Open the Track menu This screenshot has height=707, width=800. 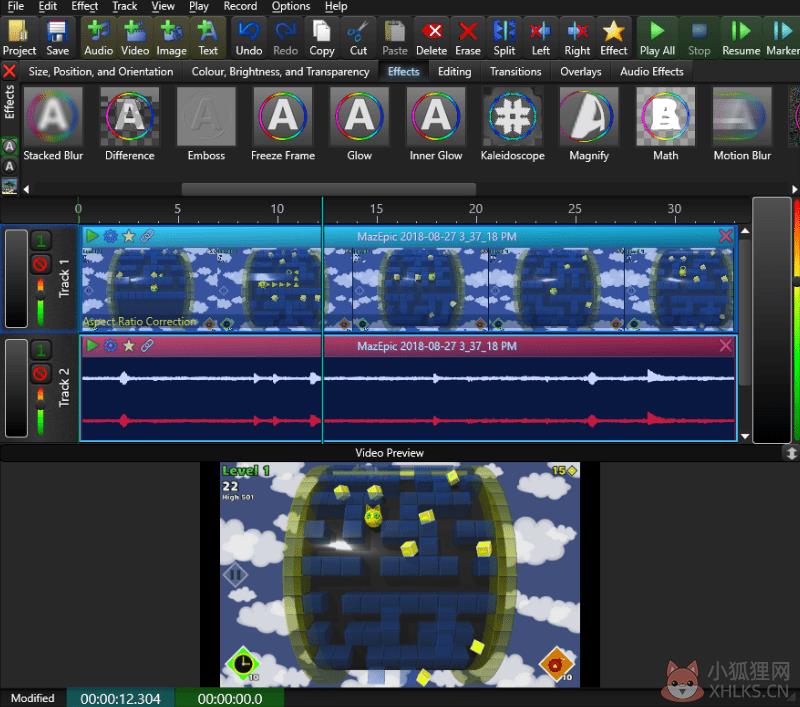pos(124,6)
